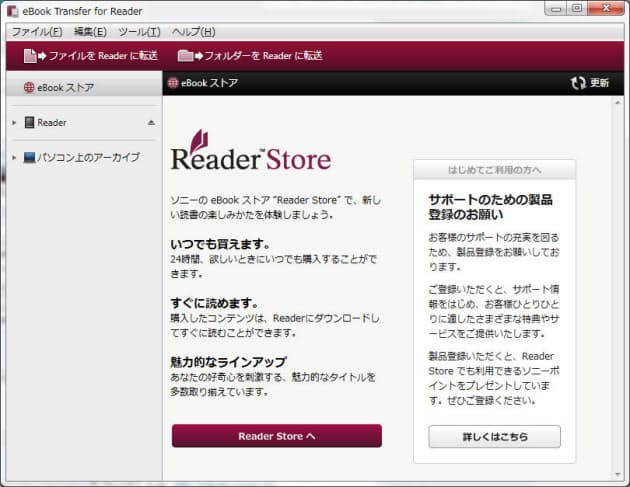Maximize the eBook Transfer window
Viewport: 630px width, 487px height.
pos(576,9)
